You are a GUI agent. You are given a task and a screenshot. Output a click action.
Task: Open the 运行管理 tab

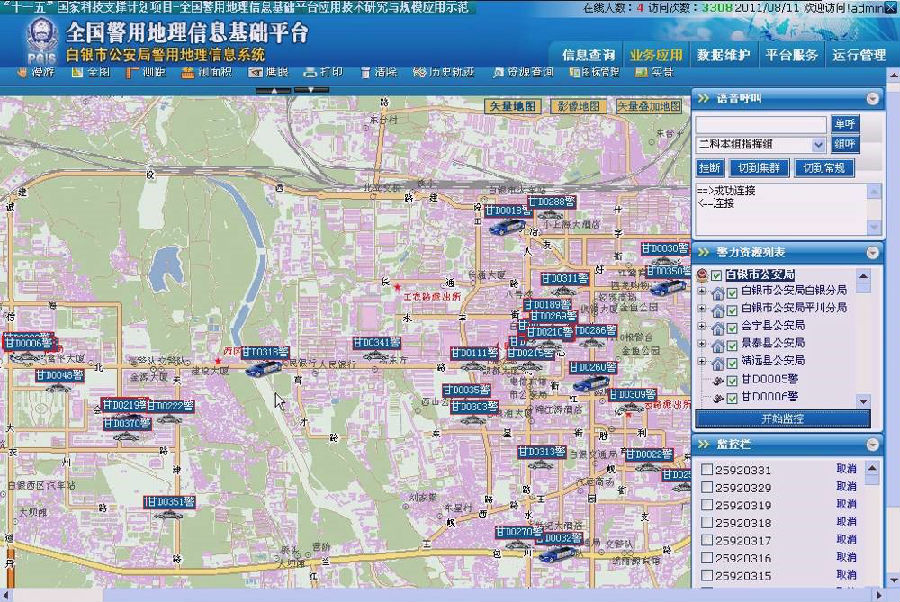pyautogui.click(x=859, y=55)
